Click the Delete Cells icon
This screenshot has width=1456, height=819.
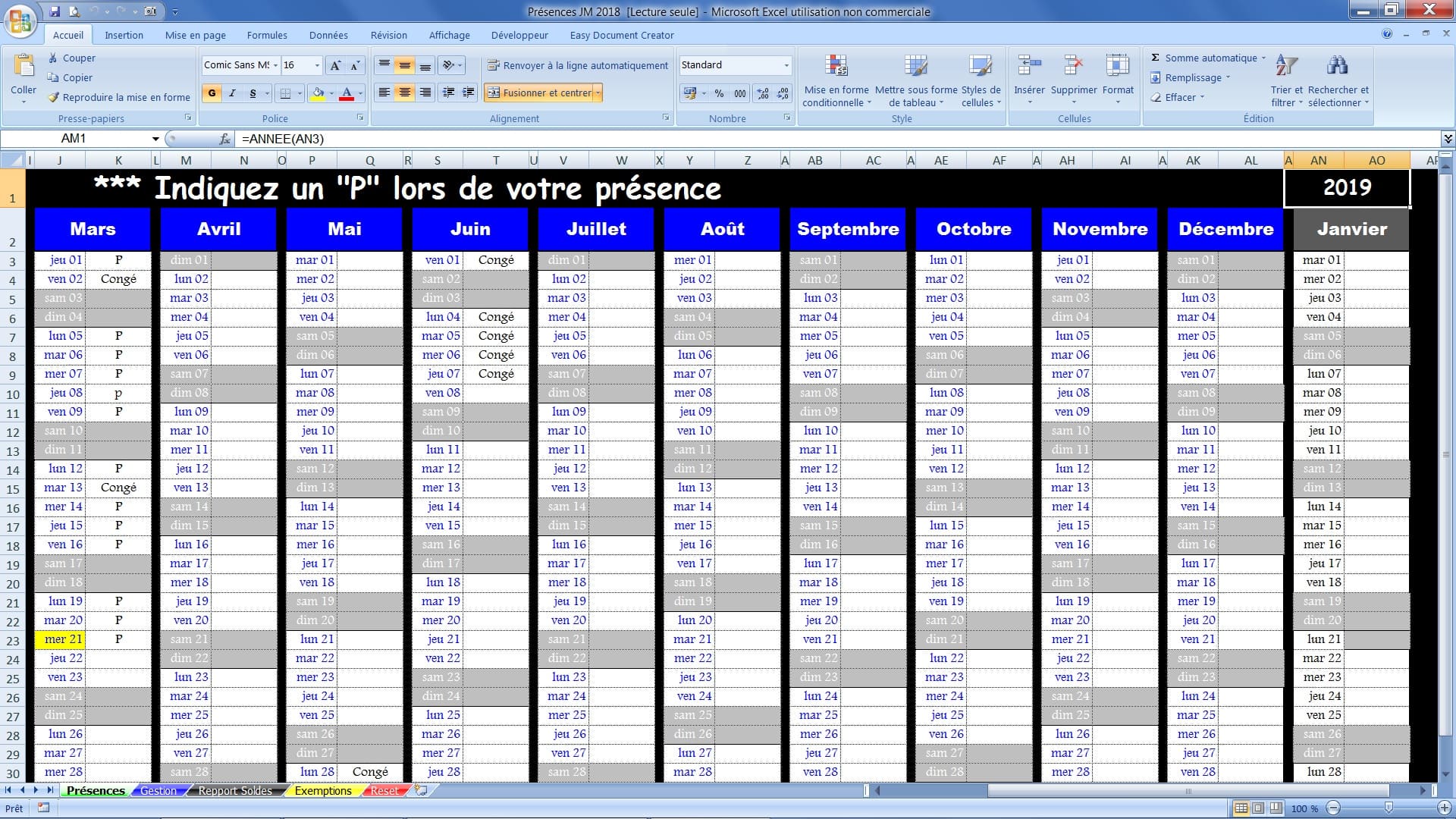pos(1073,67)
